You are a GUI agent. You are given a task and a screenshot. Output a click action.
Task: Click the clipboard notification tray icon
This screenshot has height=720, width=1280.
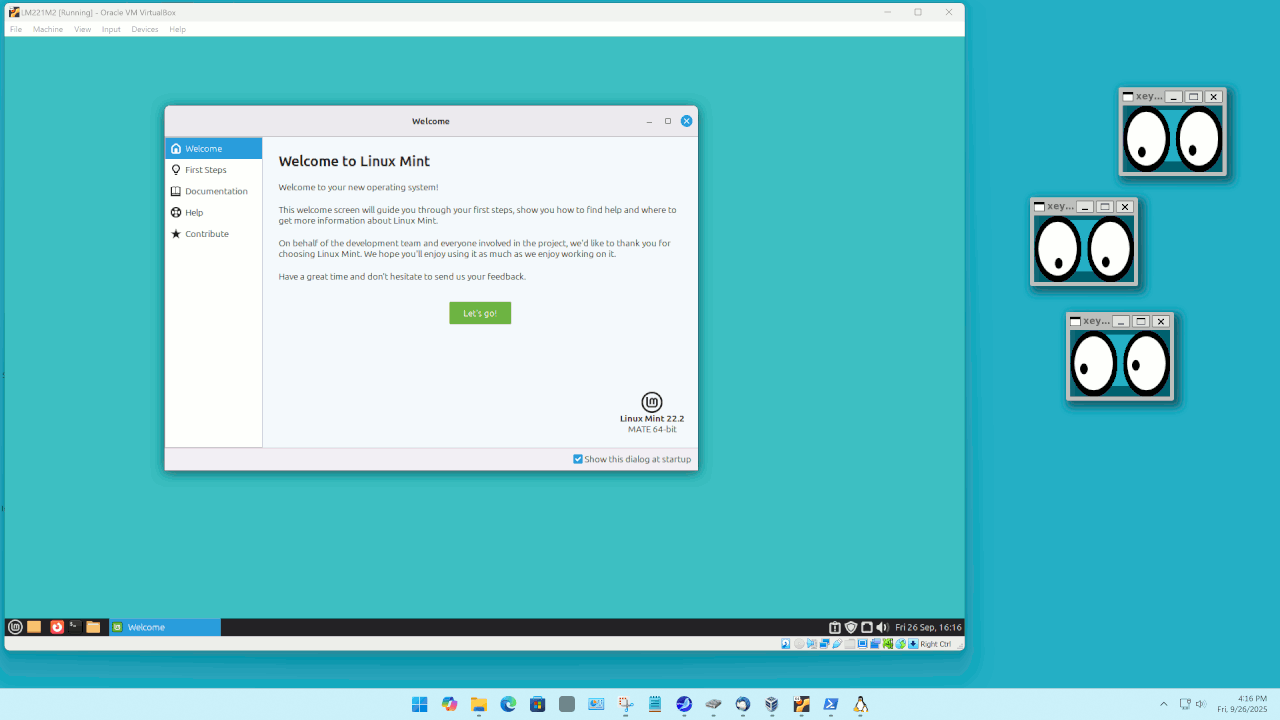coord(835,627)
